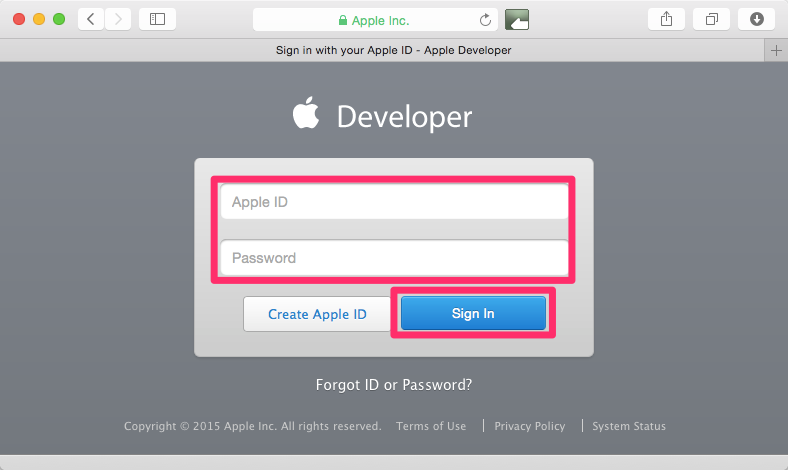This screenshot has height=470, width=788.
Task: Go back with Safari's back arrow
Action: coord(91,20)
